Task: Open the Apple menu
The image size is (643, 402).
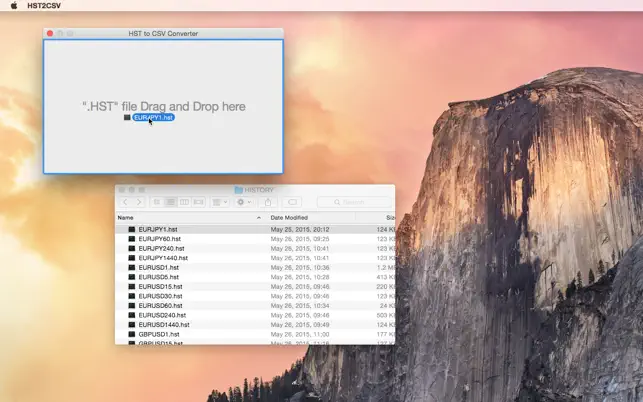Action: 14,6
